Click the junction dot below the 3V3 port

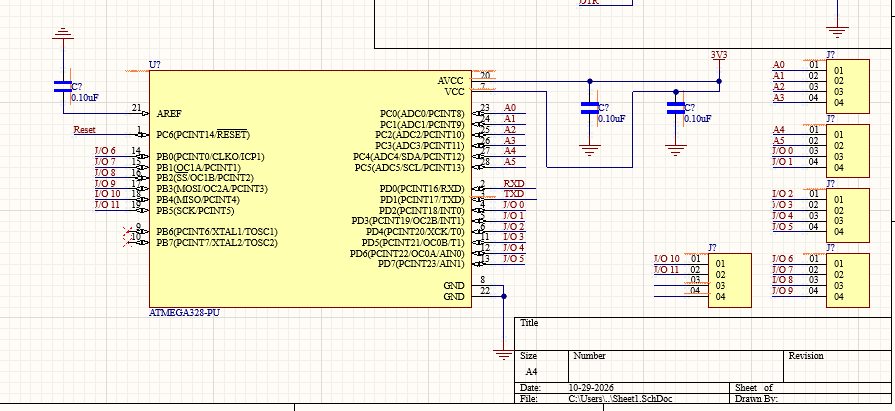[719, 82]
